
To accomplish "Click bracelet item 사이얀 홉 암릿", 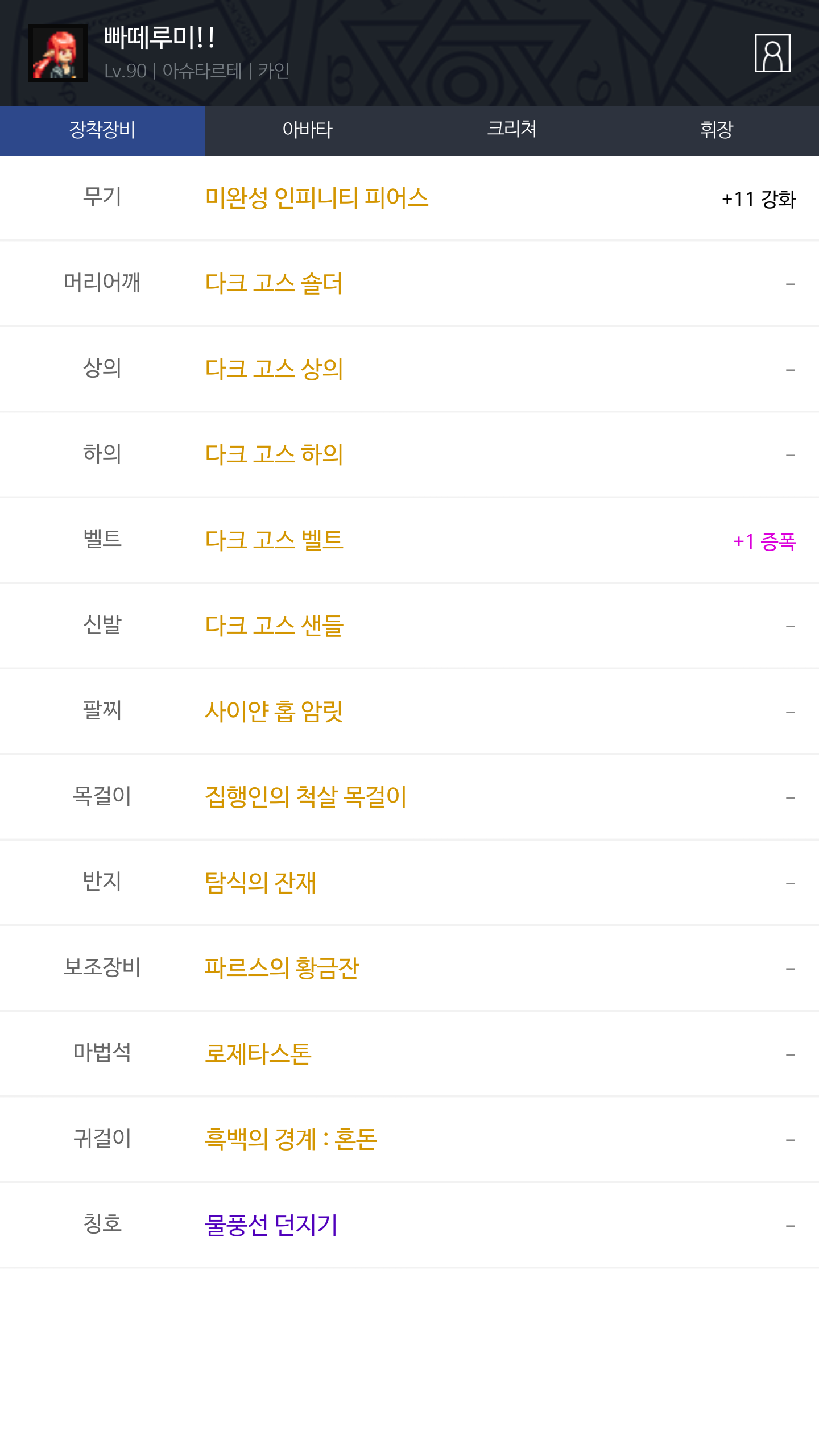I will [x=274, y=712].
